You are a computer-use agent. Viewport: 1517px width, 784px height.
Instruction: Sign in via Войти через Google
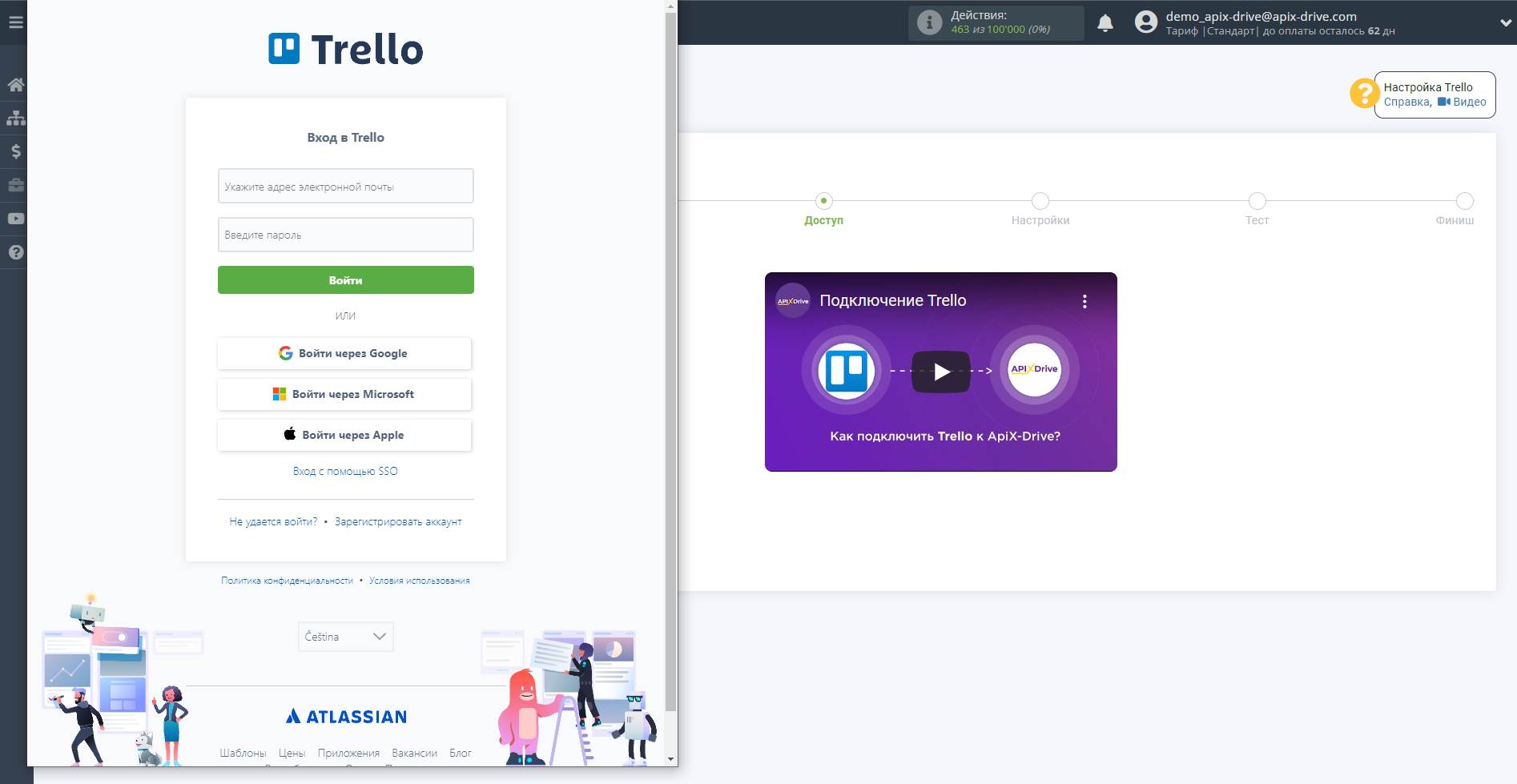tap(344, 353)
